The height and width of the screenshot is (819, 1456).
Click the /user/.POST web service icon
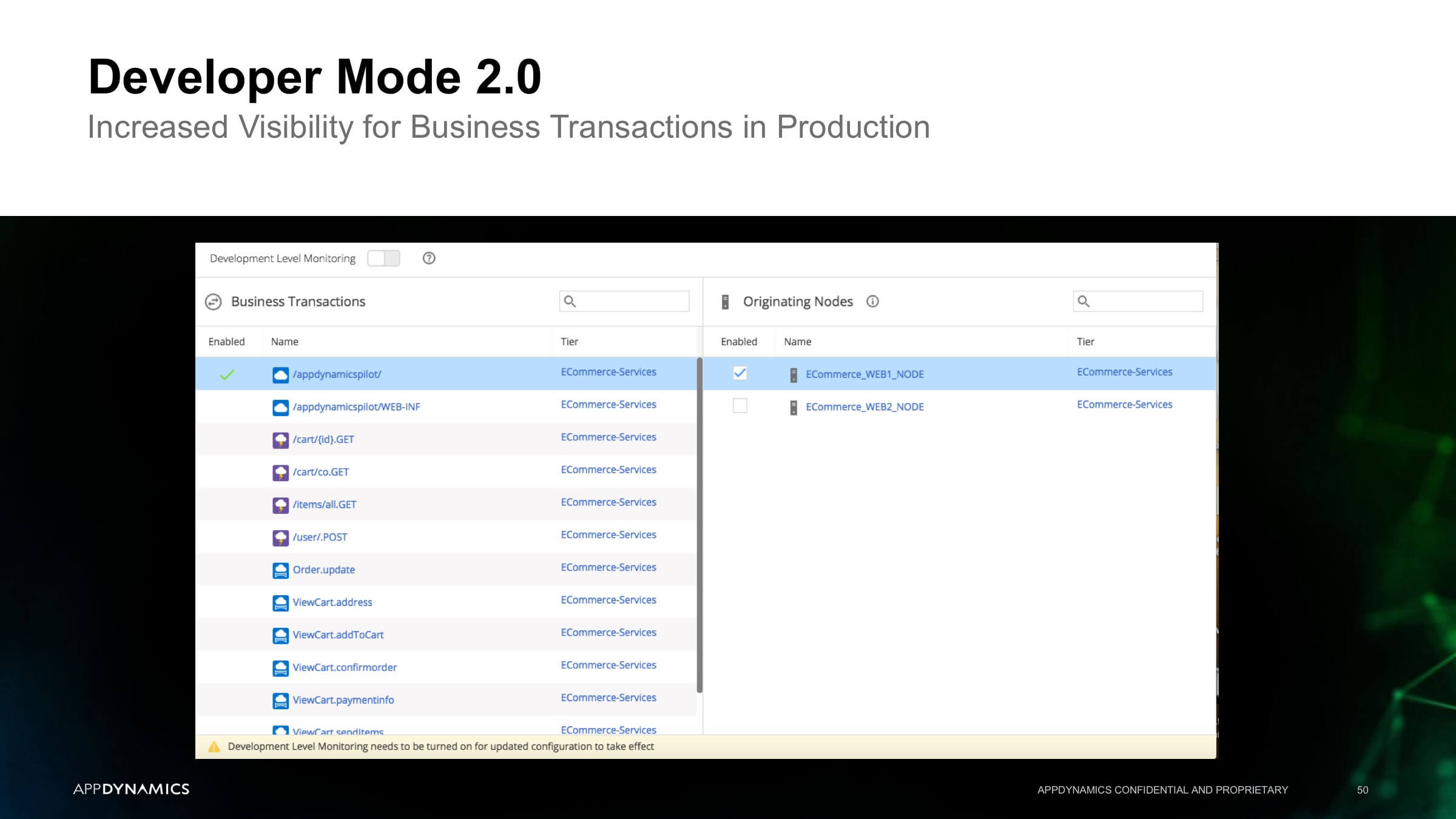[280, 538]
